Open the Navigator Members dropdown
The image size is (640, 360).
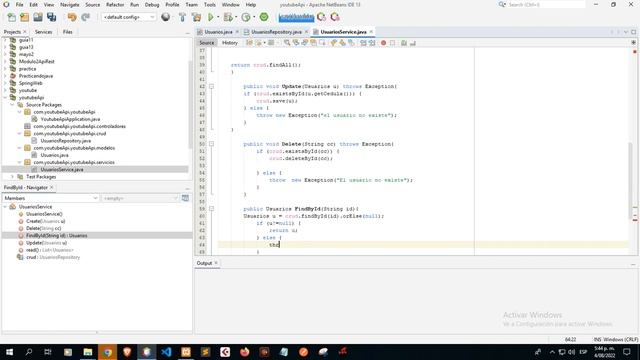[50, 198]
